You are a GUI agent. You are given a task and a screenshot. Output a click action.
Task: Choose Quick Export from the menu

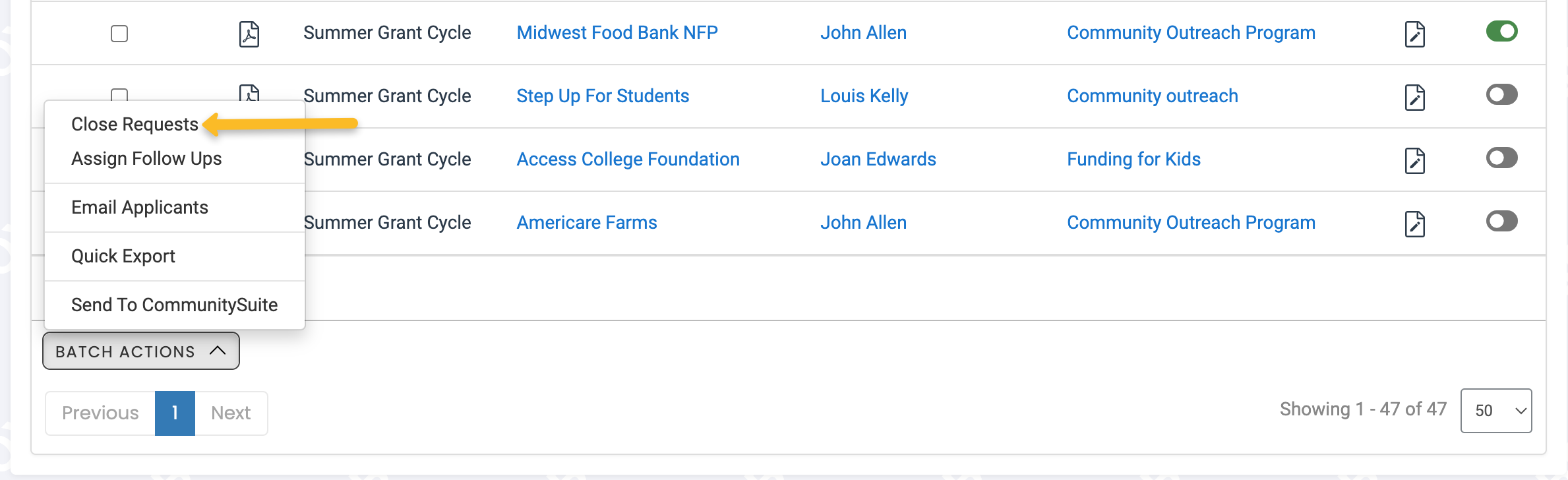point(123,256)
